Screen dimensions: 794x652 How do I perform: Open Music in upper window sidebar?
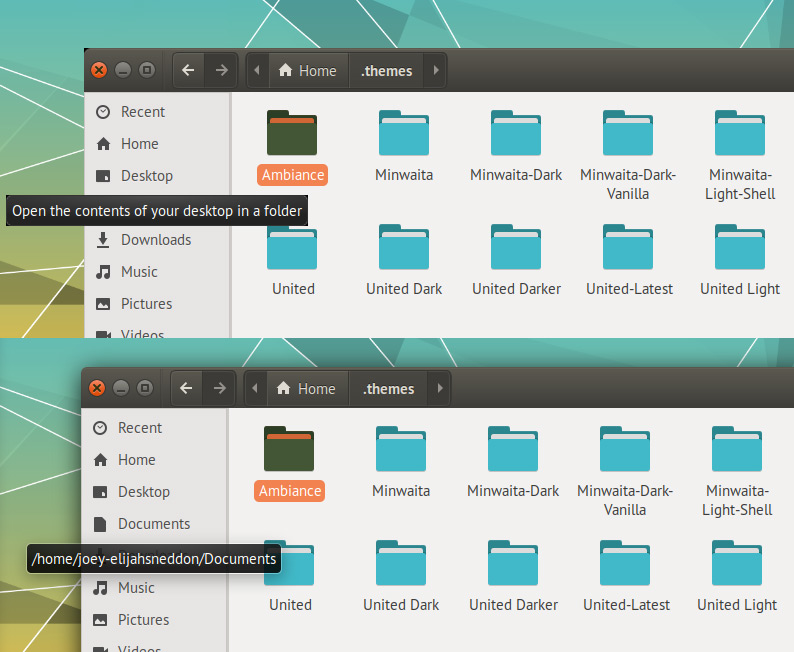(x=139, y=272)
